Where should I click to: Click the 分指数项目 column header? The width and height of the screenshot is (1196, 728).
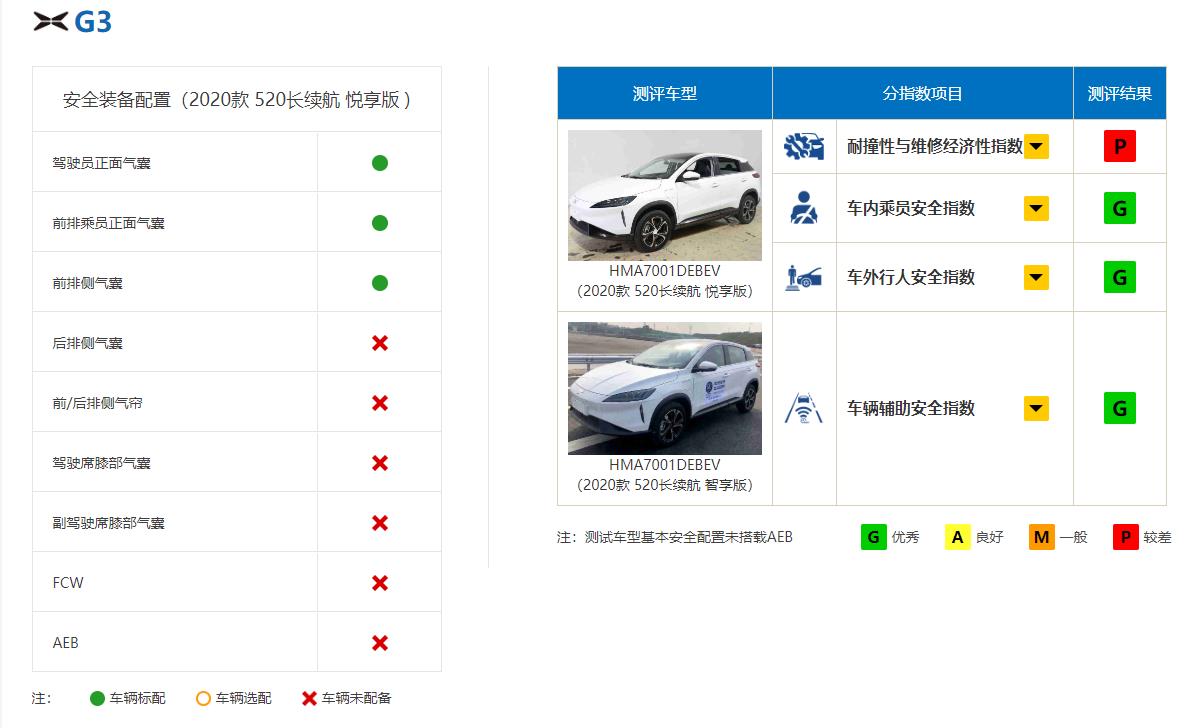point(922,93)
